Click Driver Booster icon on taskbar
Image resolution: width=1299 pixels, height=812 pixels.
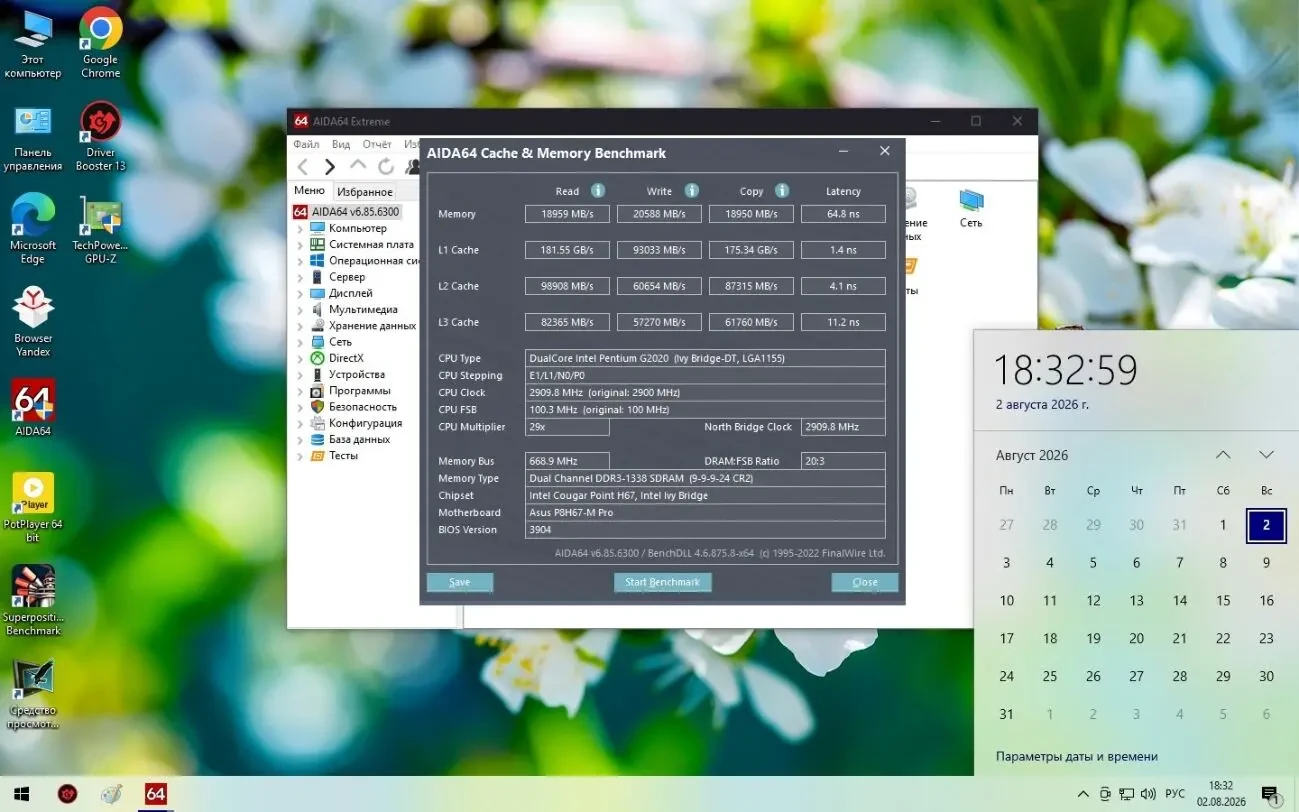click(67, 794)
